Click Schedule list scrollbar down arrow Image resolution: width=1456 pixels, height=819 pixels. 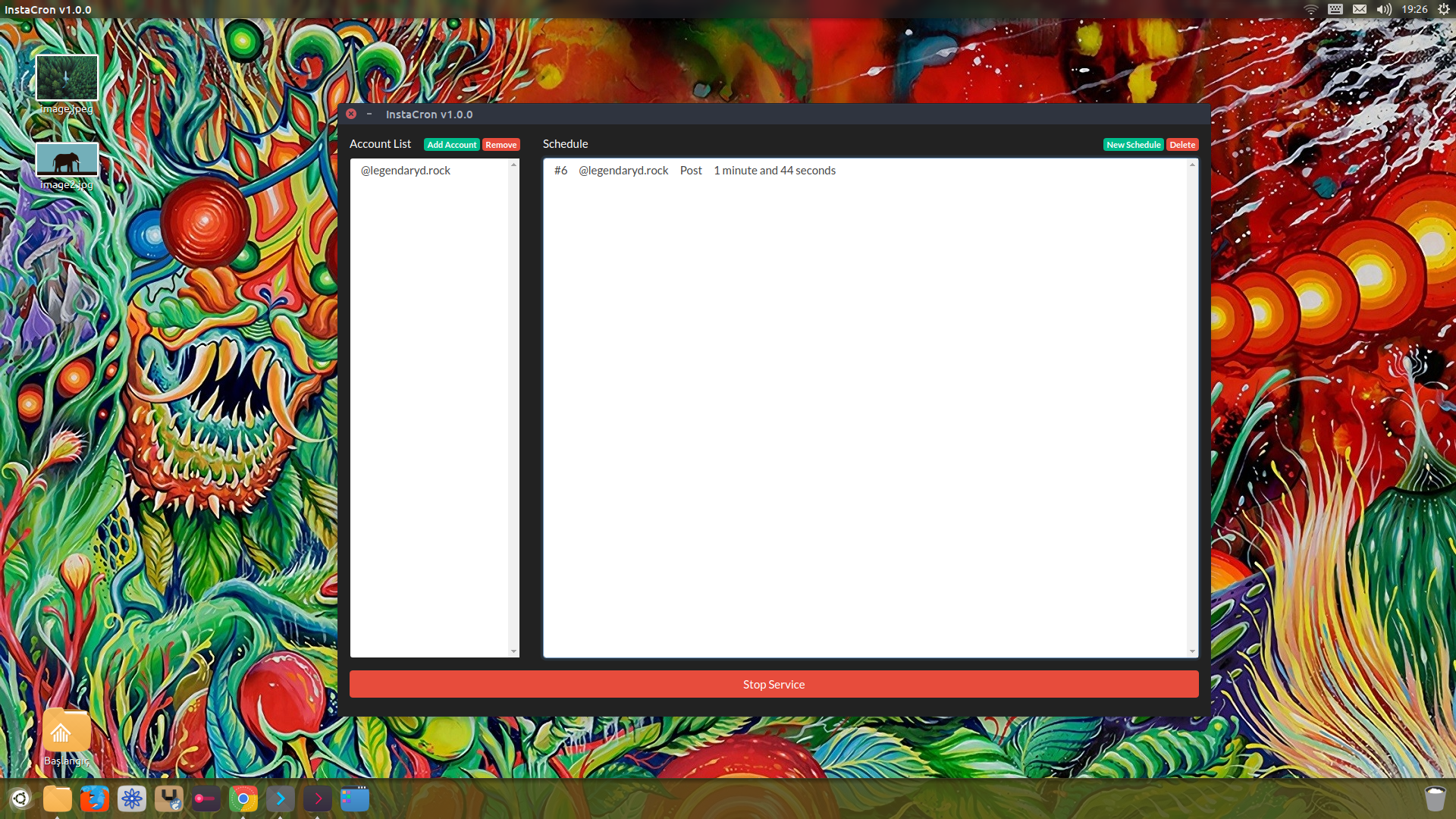pyautogui.click(x=1192, y=651)
